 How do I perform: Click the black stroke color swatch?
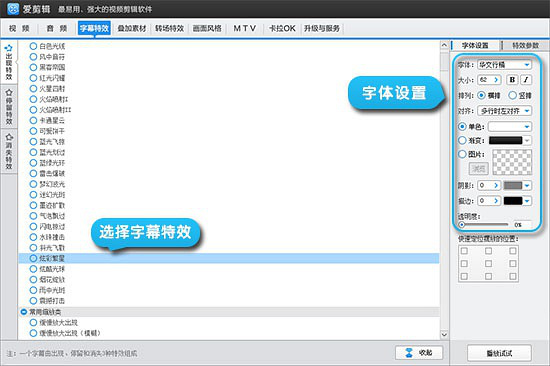coord(513,201)
